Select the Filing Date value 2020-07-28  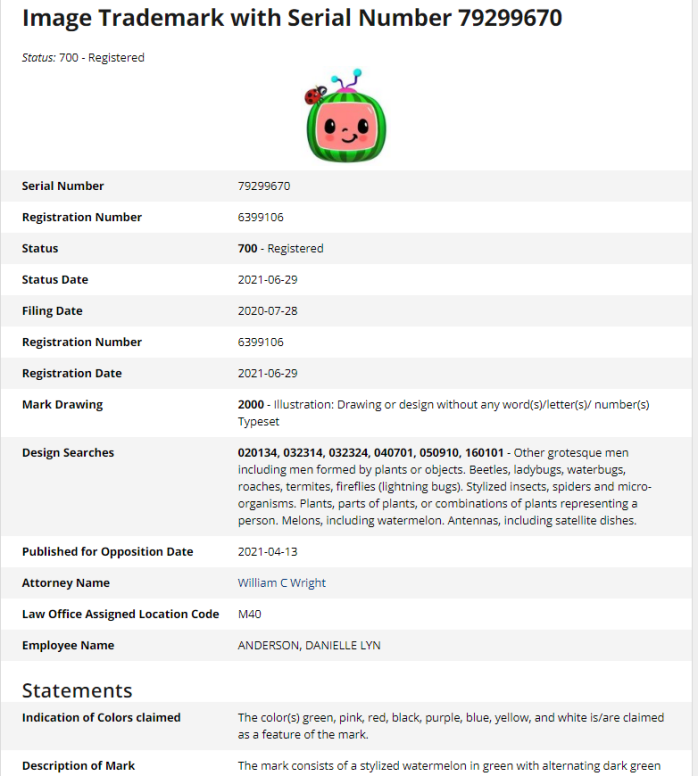click(268, 311)
